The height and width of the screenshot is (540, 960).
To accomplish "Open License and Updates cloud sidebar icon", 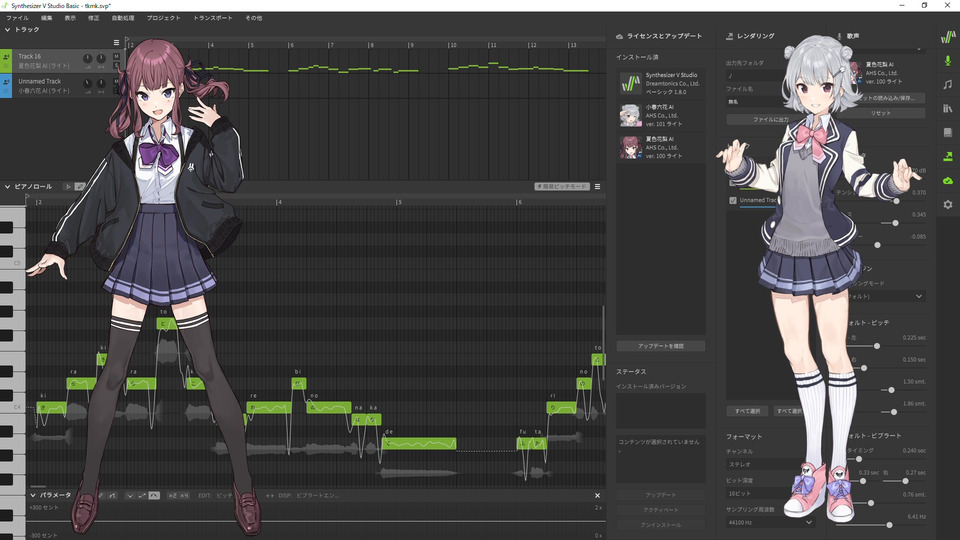I will pos(948,181).
